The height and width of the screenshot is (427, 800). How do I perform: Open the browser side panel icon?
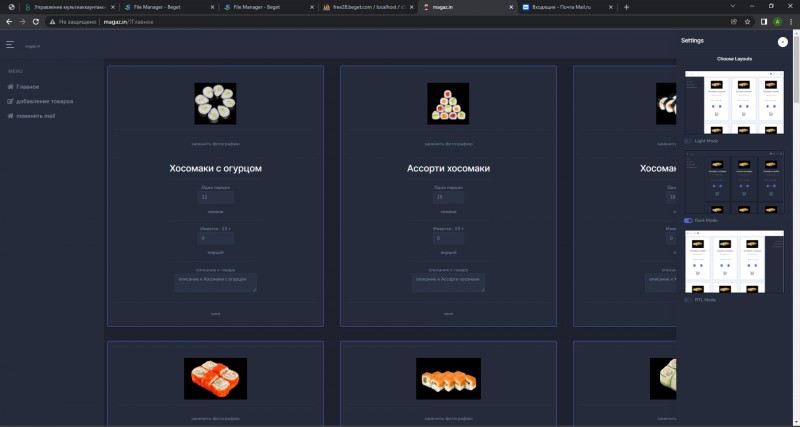click(764, 22)
